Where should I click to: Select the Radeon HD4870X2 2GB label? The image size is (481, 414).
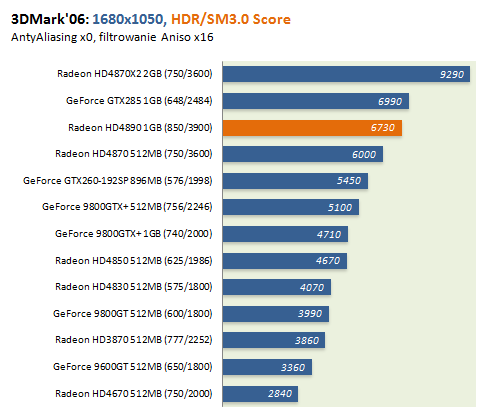point(135,74)
